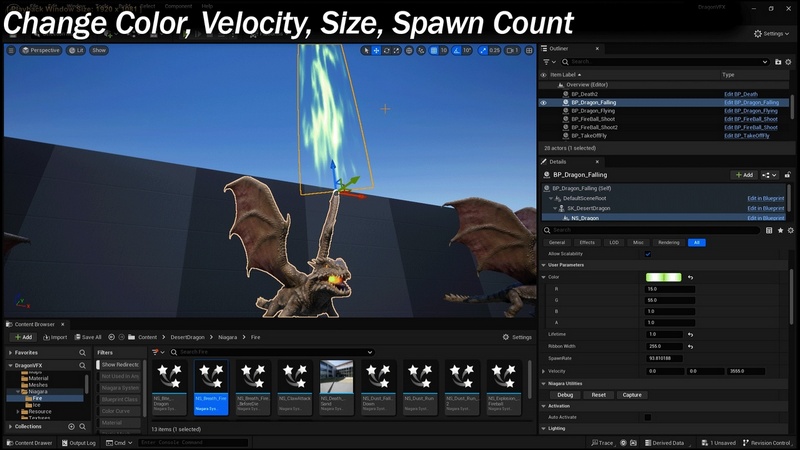
Task: Switch to the Rendering filter tab
Action: (668, 242)
